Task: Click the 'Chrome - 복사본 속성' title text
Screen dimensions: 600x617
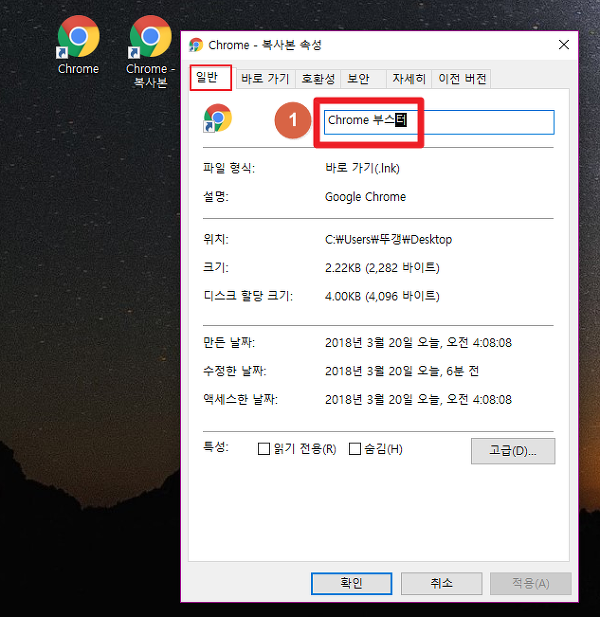Action: [x=265, y=45]
